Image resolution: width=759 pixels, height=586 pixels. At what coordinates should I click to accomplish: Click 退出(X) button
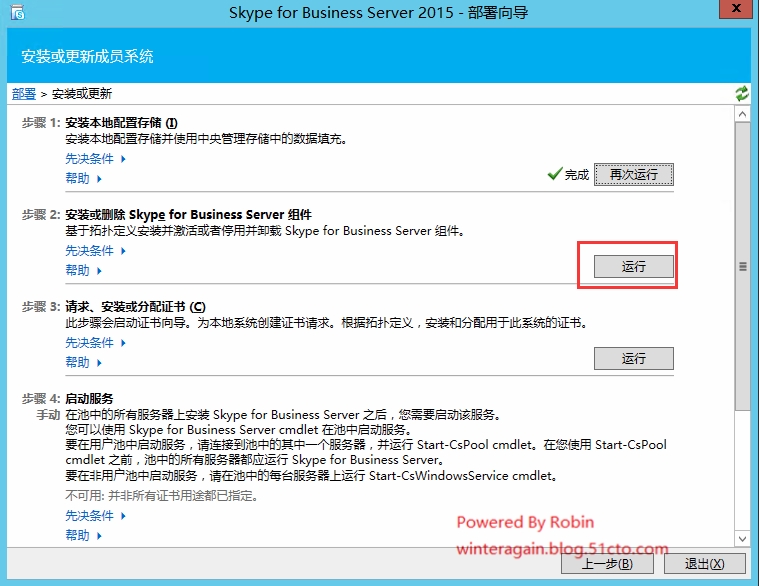pyautogui.click(x=704, y=564)
